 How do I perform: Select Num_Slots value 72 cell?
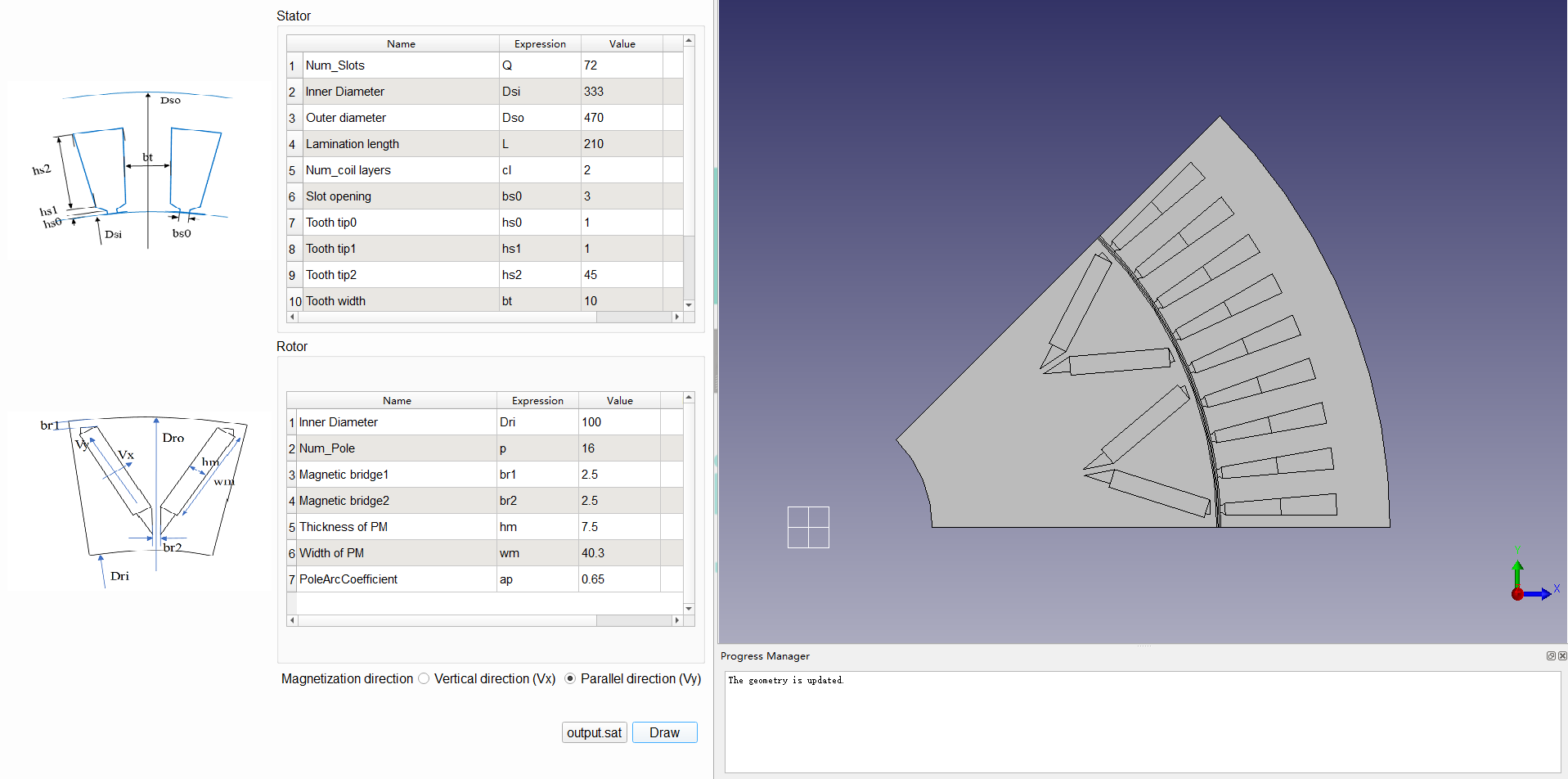click(622, 65)
